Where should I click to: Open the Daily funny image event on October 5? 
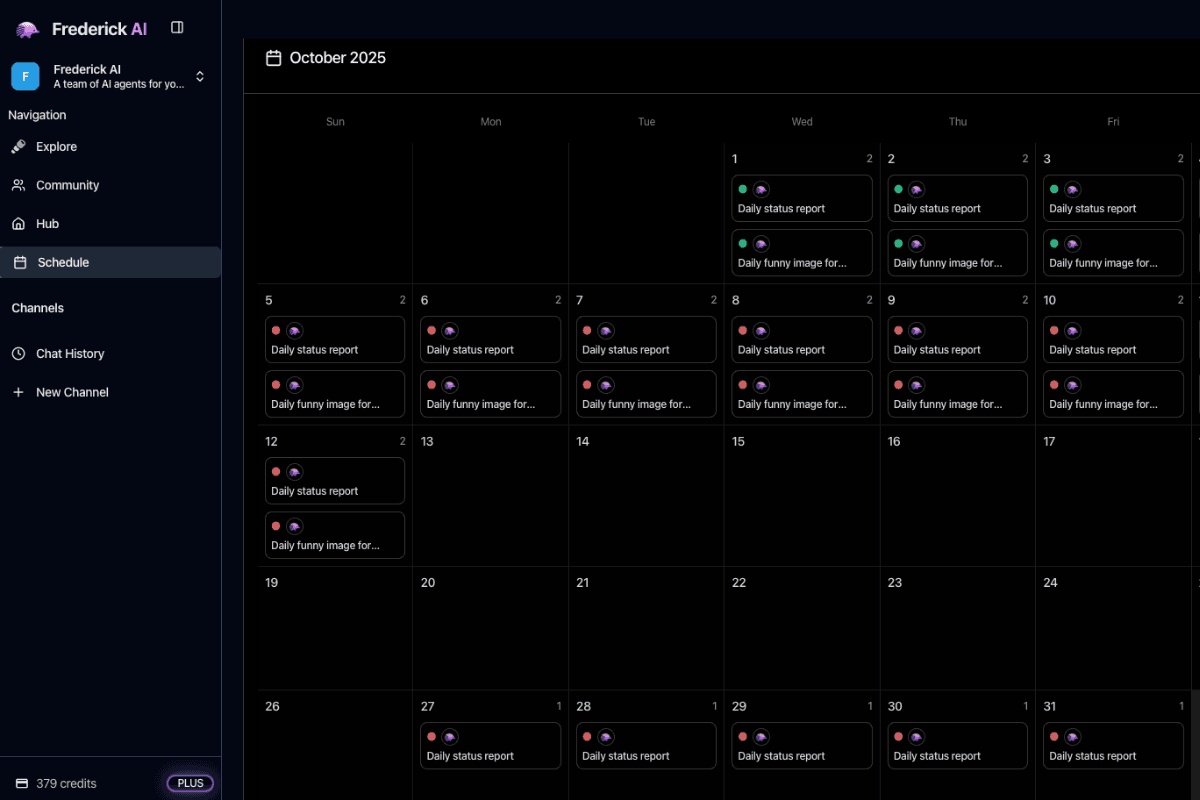[335, 394]
